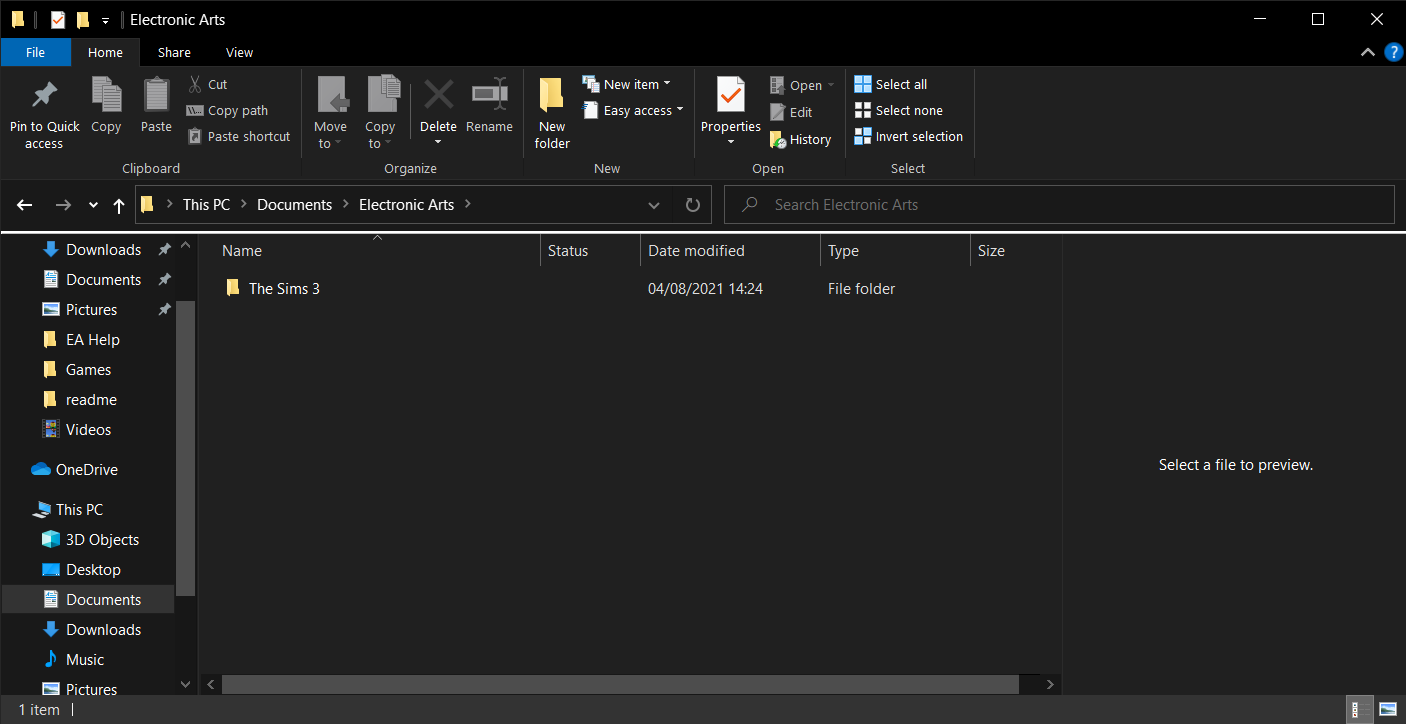
Task: Open the Copy to menu
Action: click(380, 113)
